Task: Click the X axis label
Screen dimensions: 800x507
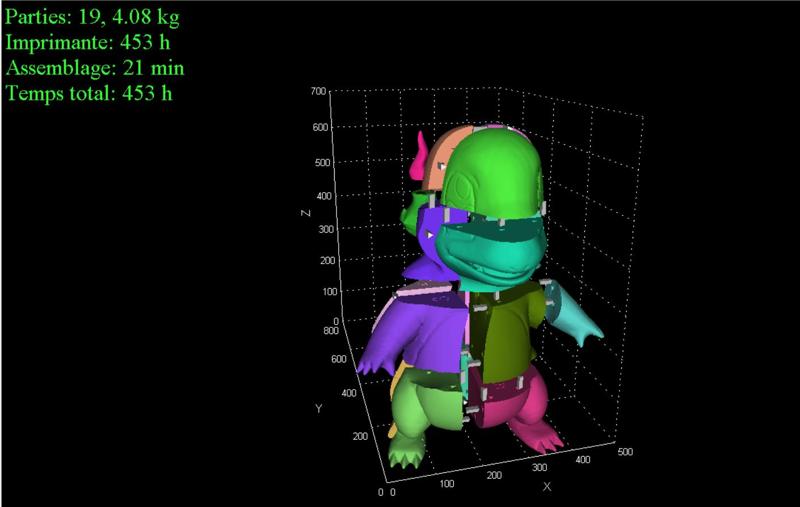Action: pos(546,487)
